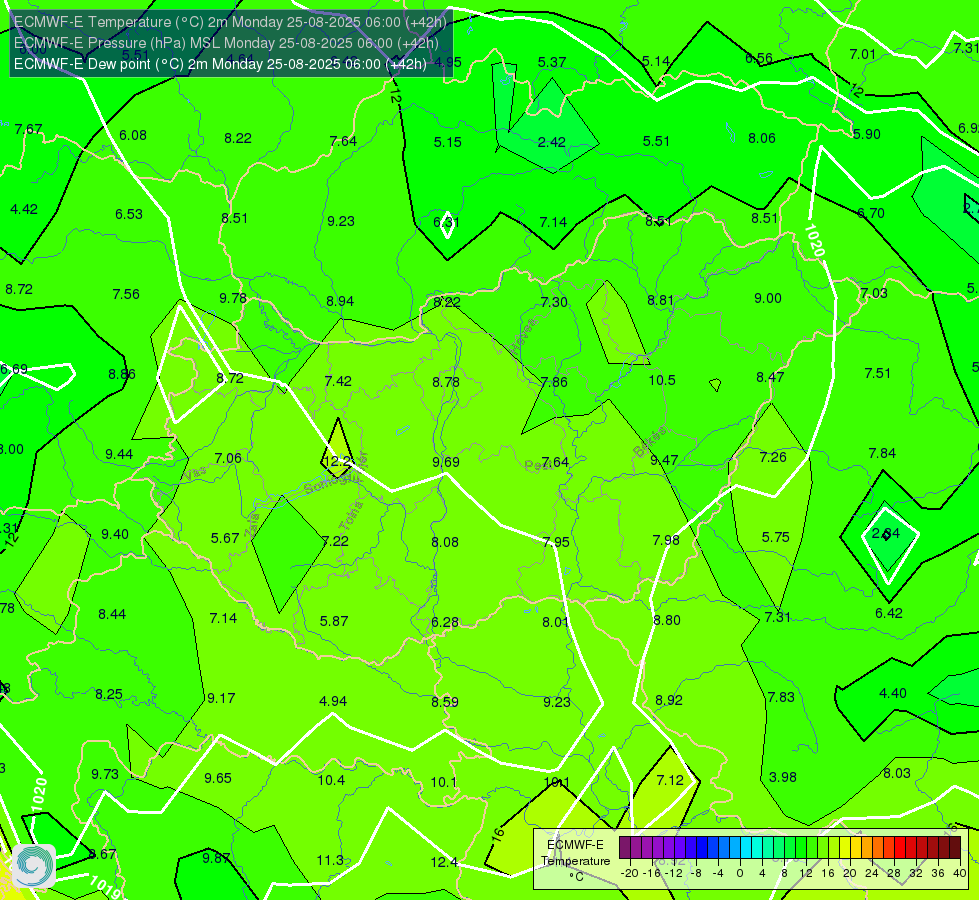Click the 16 isotherm contour label
Image resolution: width=979 pixels, height=900 pixels.
pyautogui.click(x=498, y=835)
